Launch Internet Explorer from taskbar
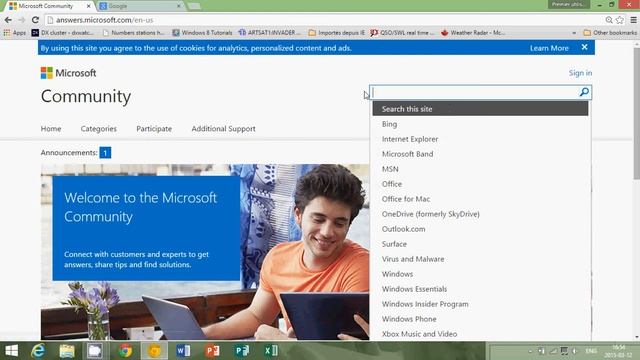 (38, 351)
